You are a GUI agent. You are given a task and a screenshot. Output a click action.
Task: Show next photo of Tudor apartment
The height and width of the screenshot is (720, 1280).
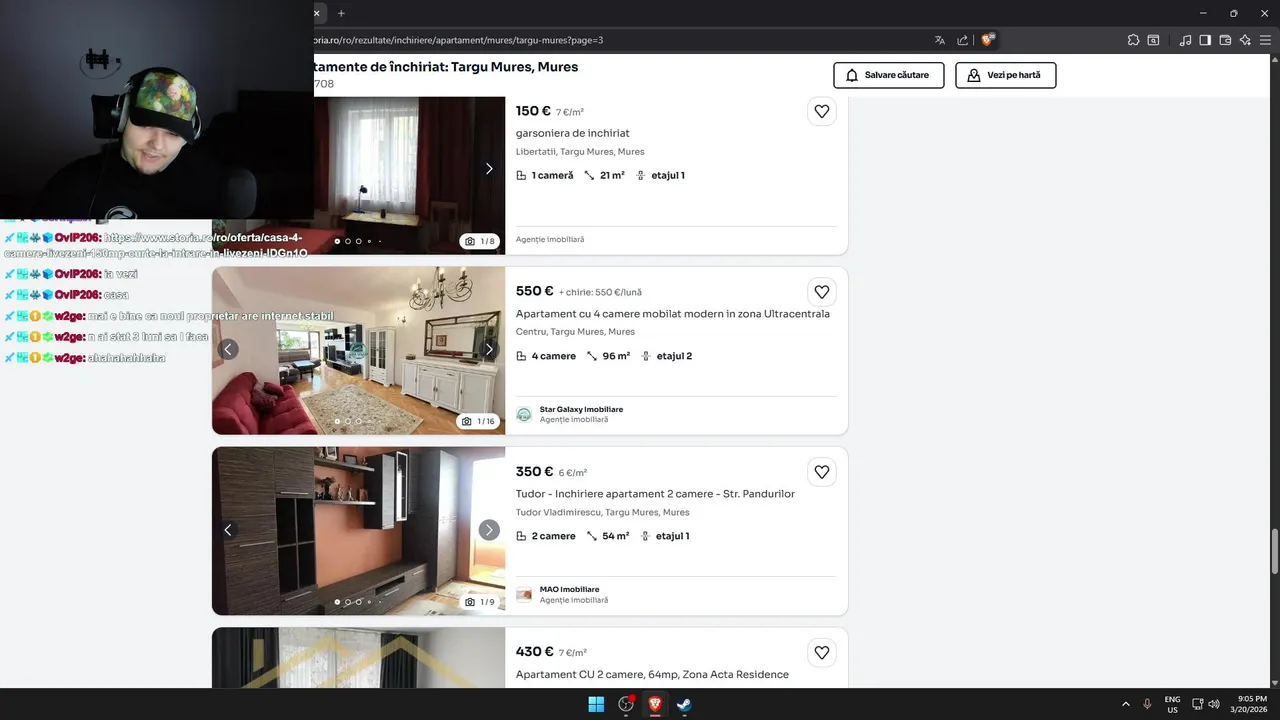click(489, 530)
